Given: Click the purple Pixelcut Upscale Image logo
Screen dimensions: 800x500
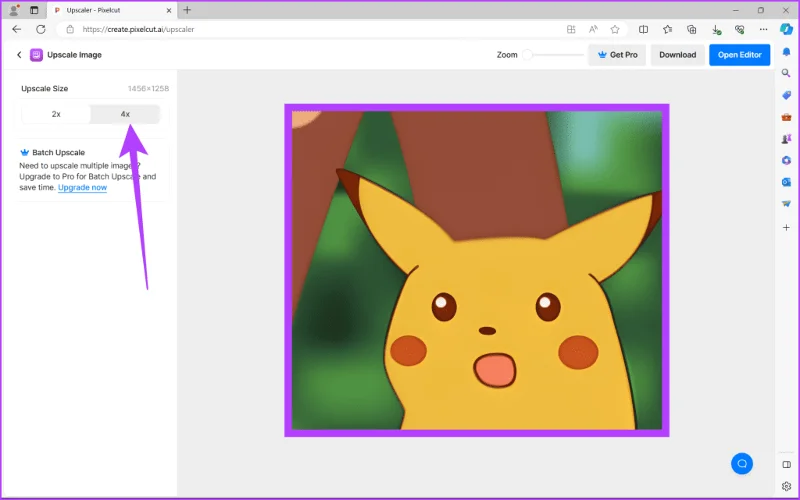Looking at the screenshot, I should coord(36,55).
